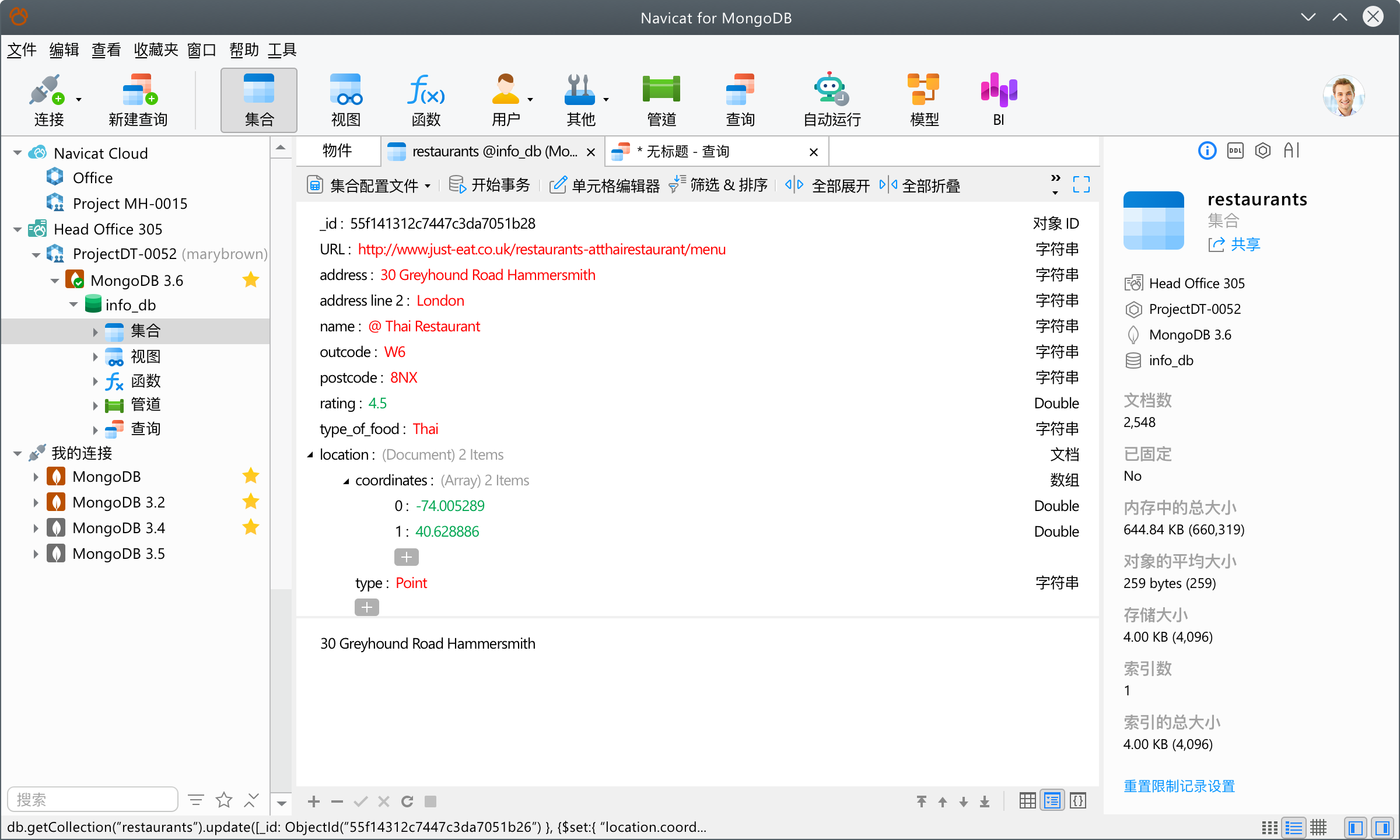The height and width of the screenshot is (840, 1400).
Task: Open 新建查询 new query tool
Action: click(138, 100)
